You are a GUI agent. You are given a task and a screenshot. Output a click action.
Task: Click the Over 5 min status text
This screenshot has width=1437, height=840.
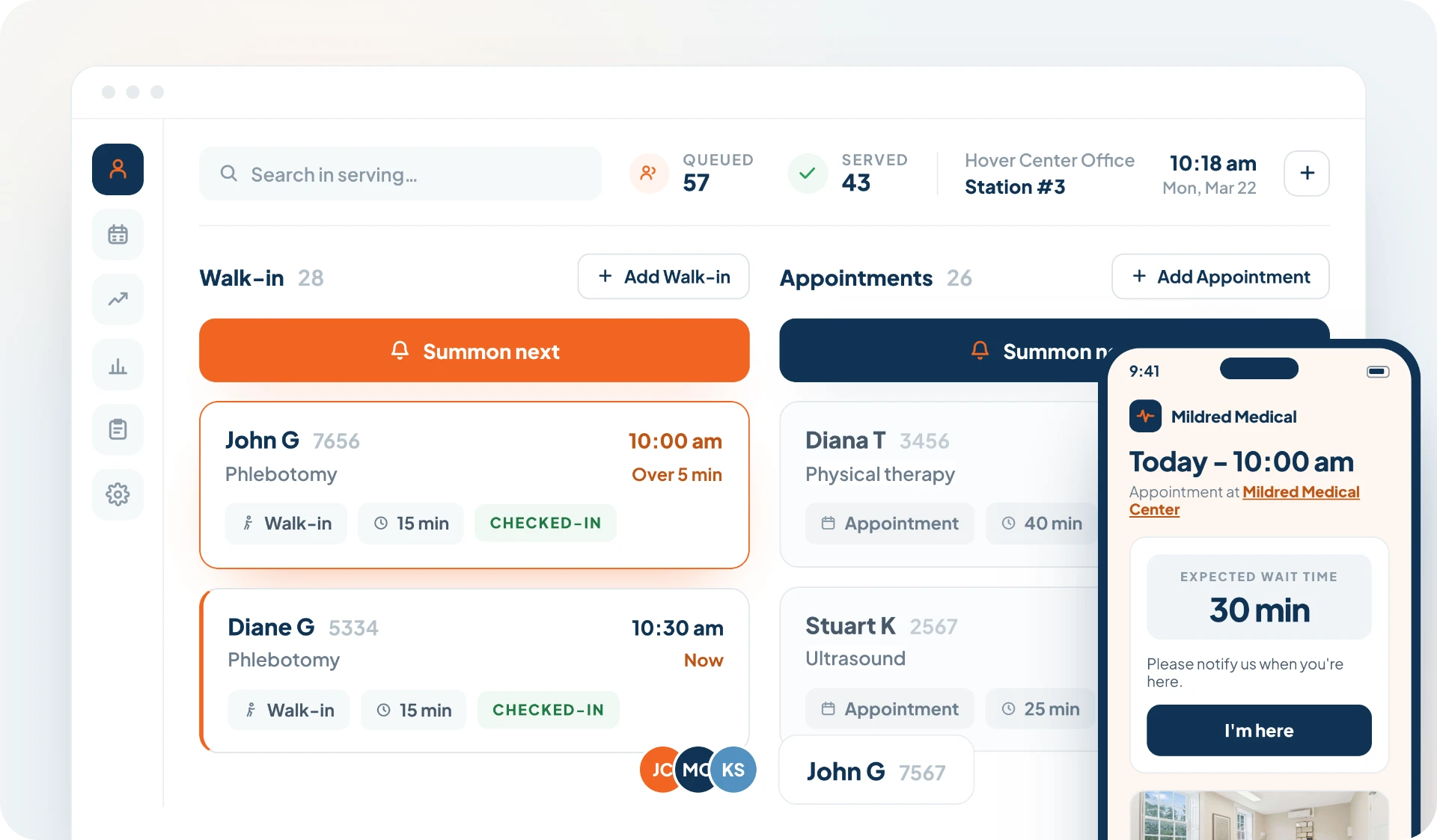coord(677,474)
